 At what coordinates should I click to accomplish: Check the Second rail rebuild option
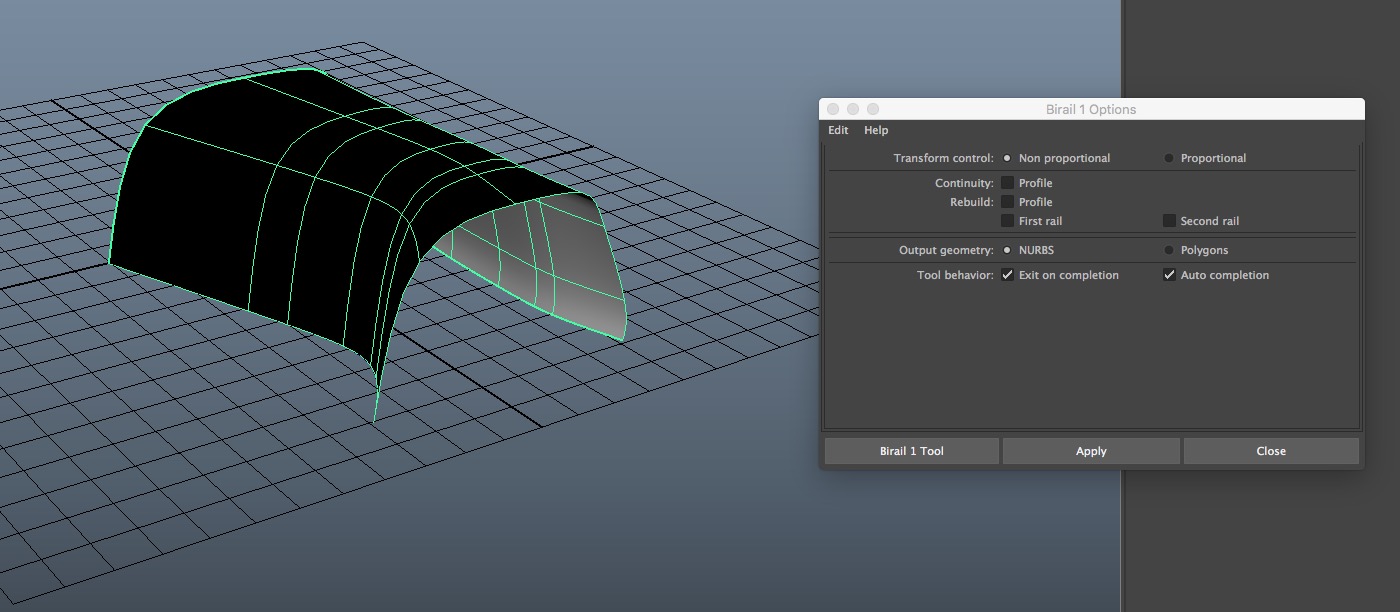click(1169, 221)
